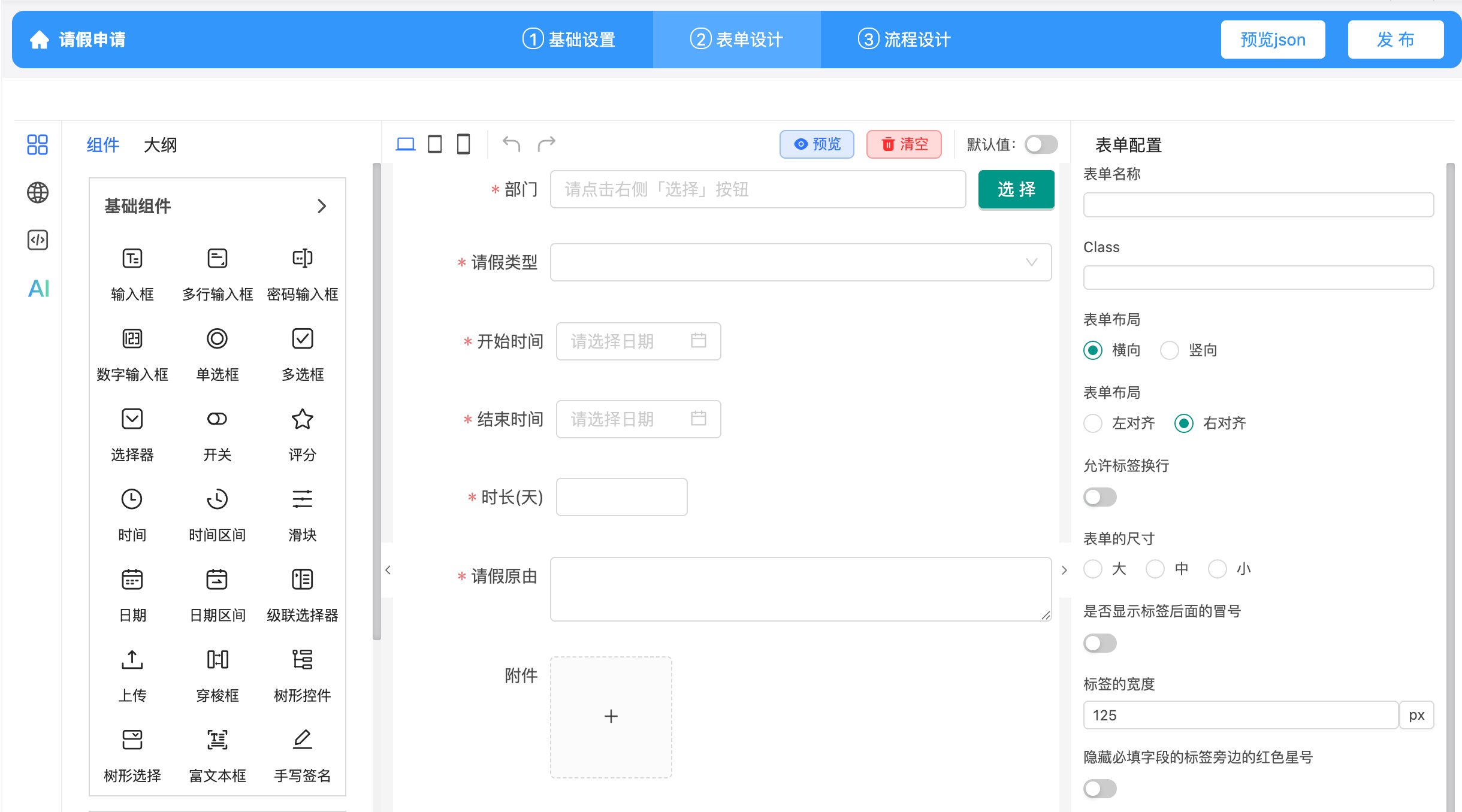Viewport: 1462px width, 812px height.
Task: Select the 开关 component
Action: coord(218,434)
